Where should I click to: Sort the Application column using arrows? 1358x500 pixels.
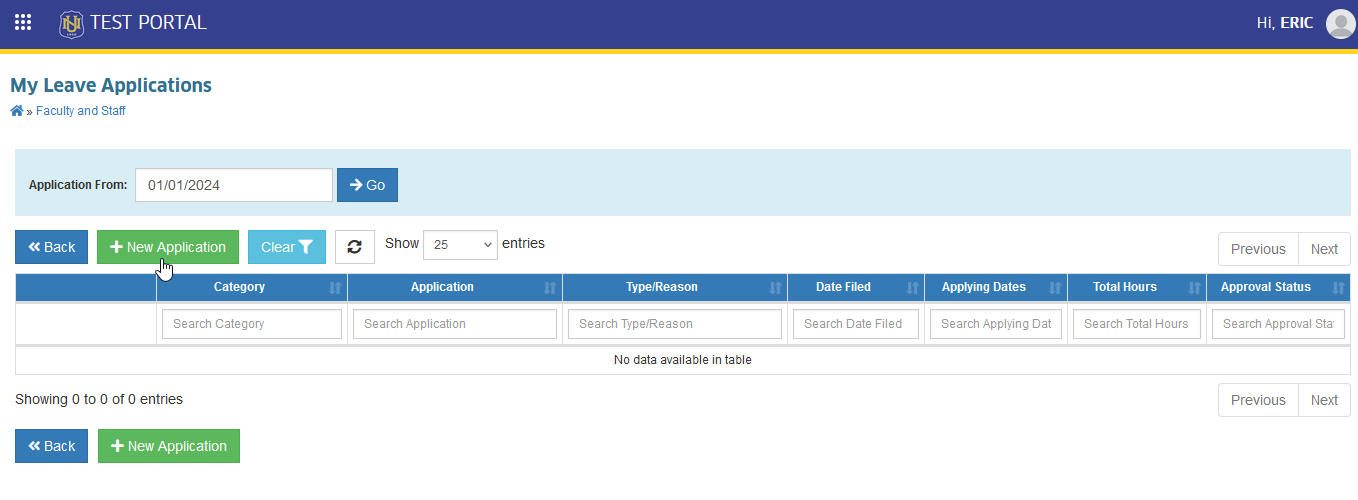pos(550,288)
